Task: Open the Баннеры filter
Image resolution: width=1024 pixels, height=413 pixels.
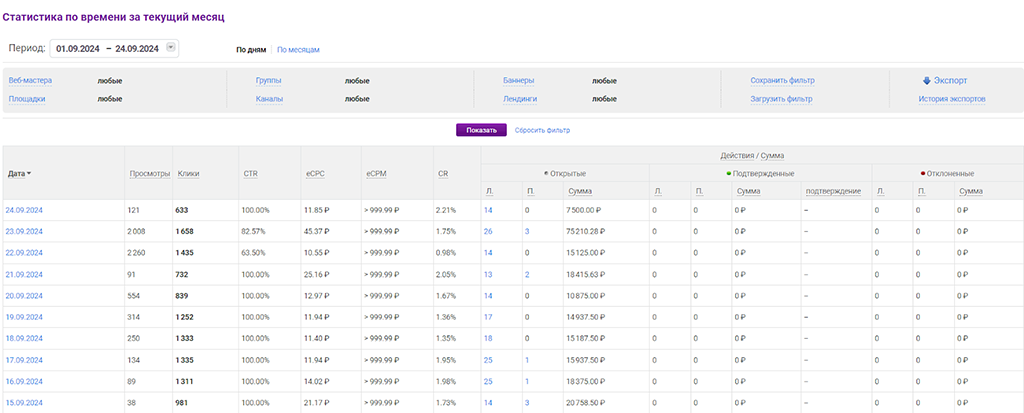Action: 519,80
